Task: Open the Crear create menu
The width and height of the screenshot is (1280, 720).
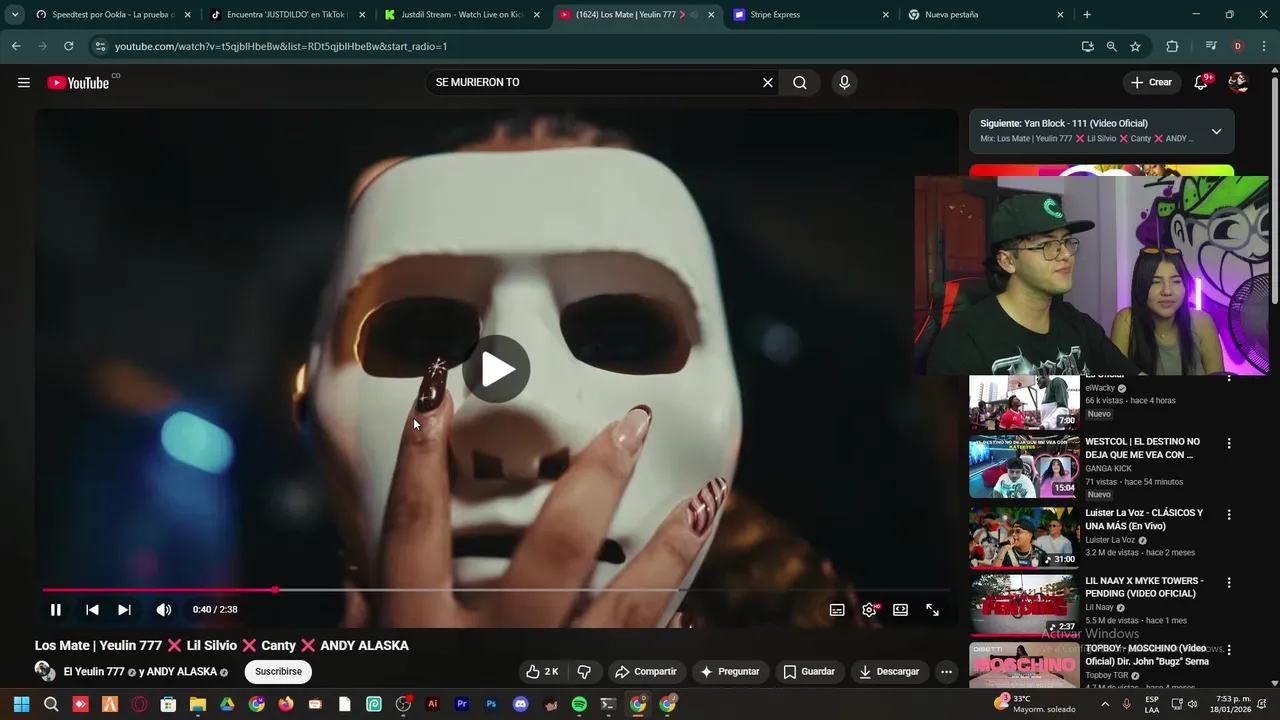Action: pos(1151,82)
